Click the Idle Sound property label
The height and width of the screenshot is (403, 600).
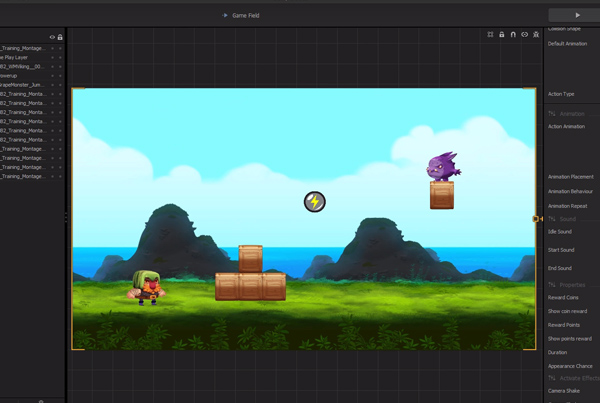pyautogui.click(x=560, y=232)
